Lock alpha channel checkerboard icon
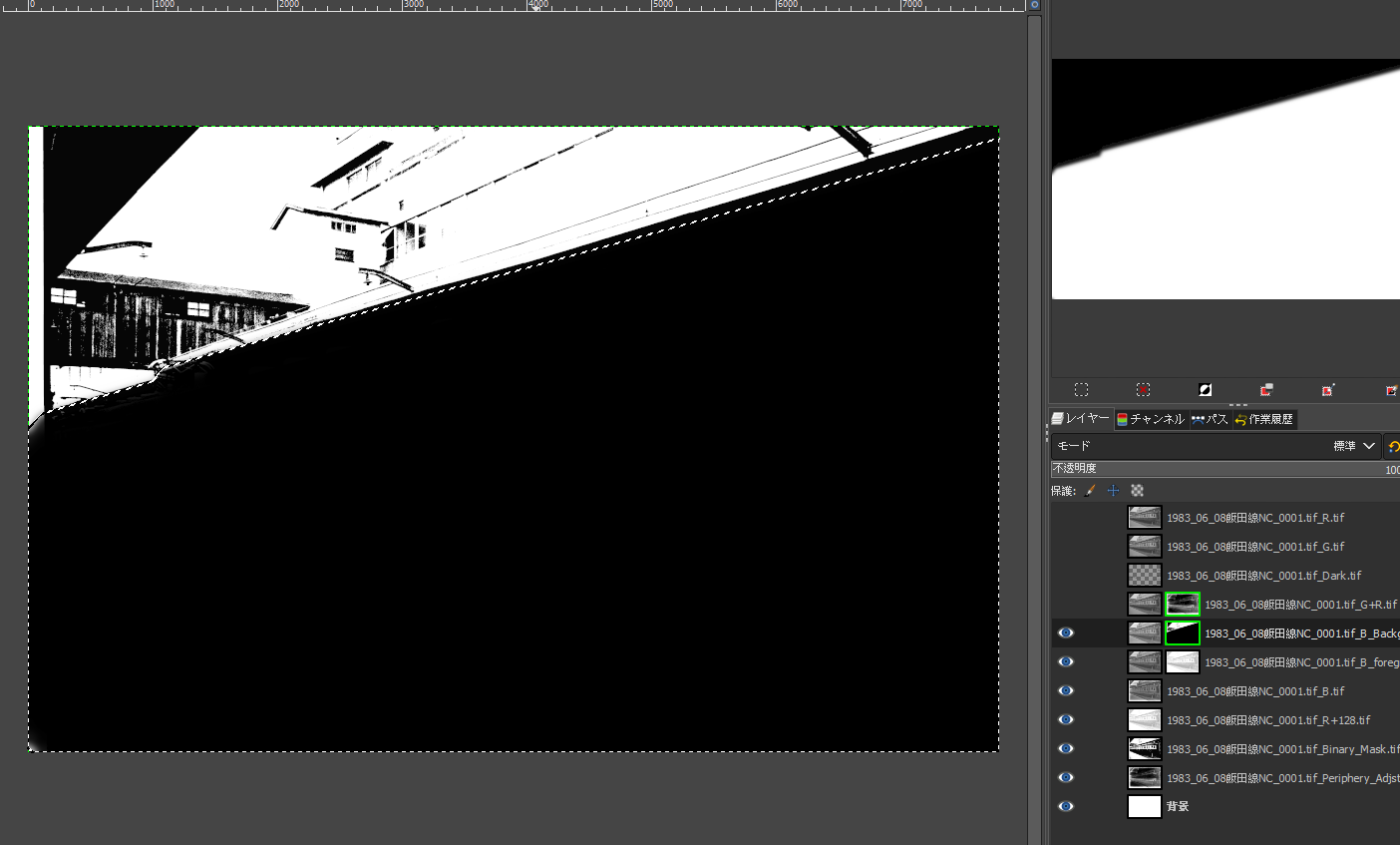This screenshot has width=1400, height=845. point(1137,491)
